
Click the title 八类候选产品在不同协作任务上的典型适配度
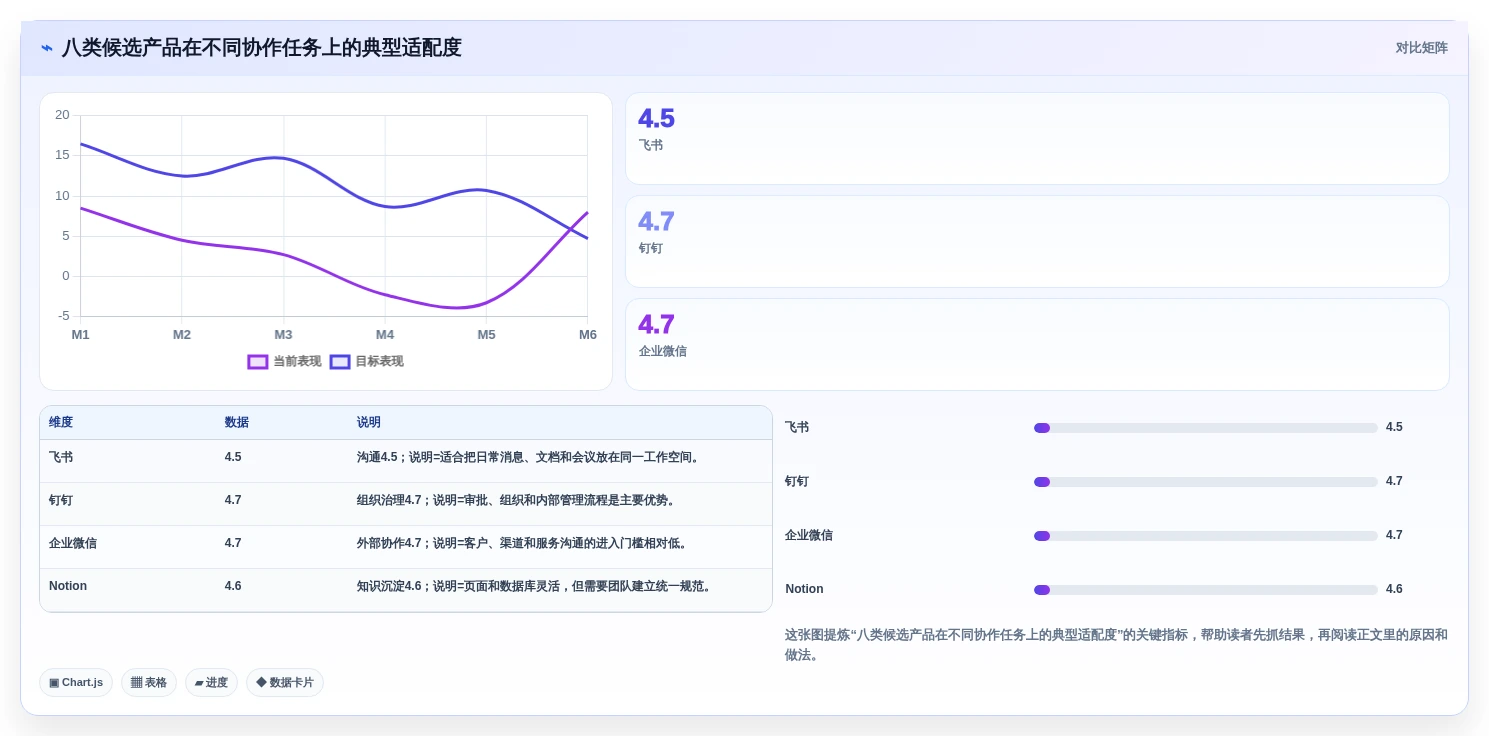[x=262, y=48]
